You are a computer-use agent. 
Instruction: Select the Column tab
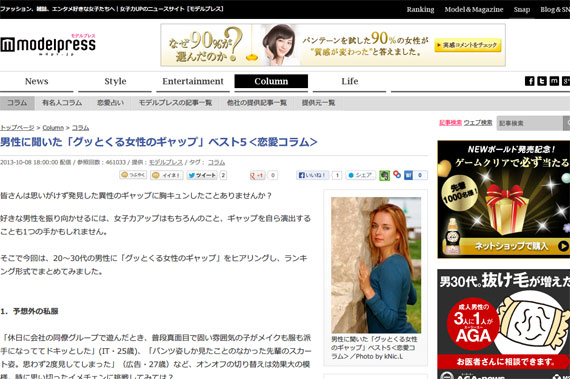pos(271,81)
